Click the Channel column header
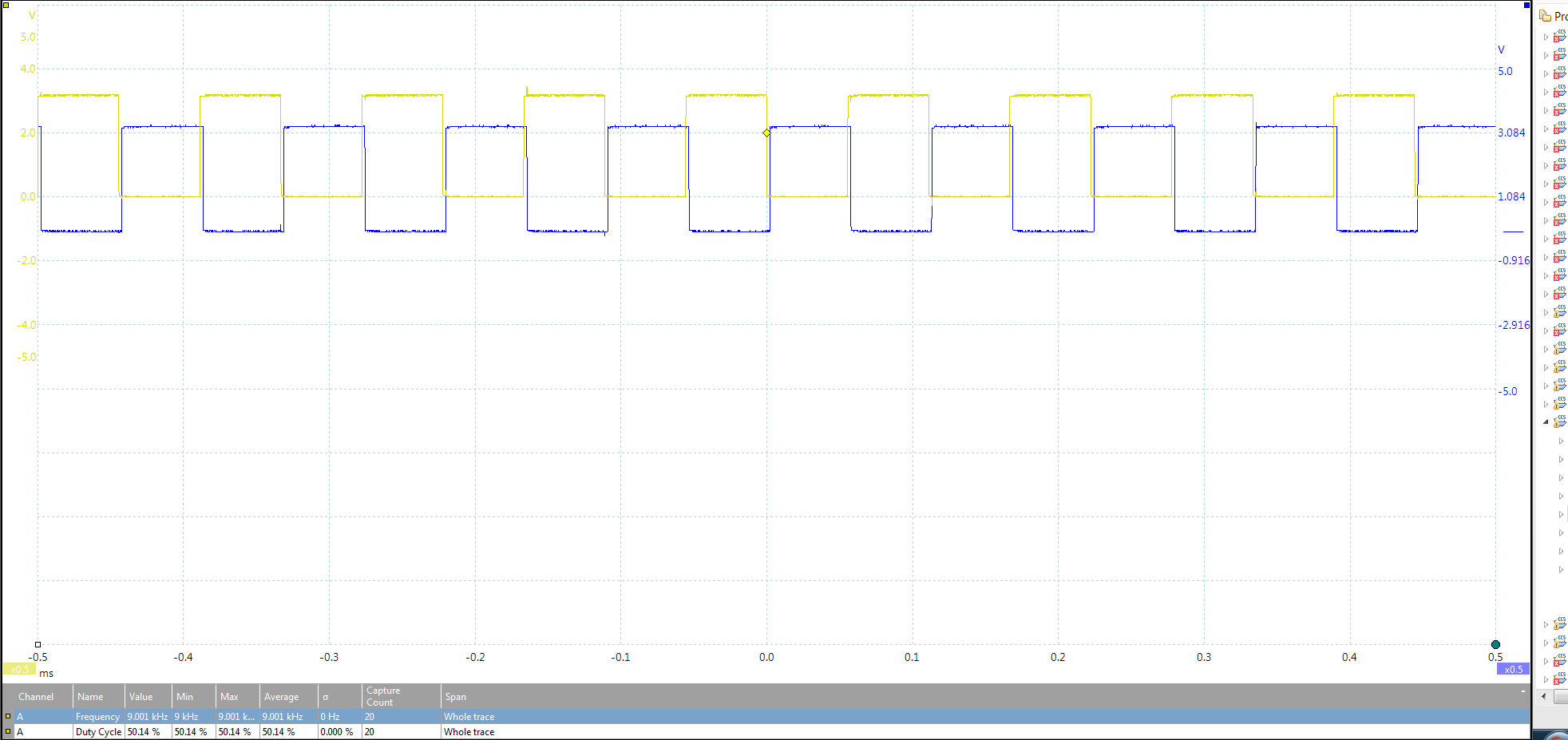The width and height of the screenshot is (1568, 740). coord(36,697)
